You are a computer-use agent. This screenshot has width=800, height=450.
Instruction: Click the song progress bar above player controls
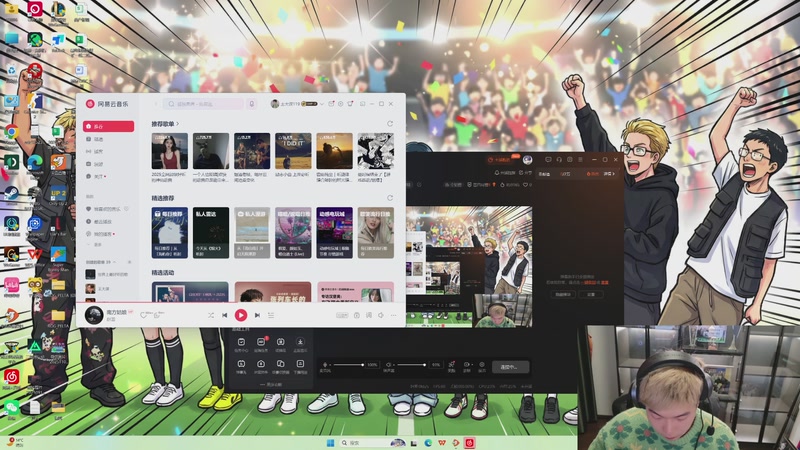(241, 303)
